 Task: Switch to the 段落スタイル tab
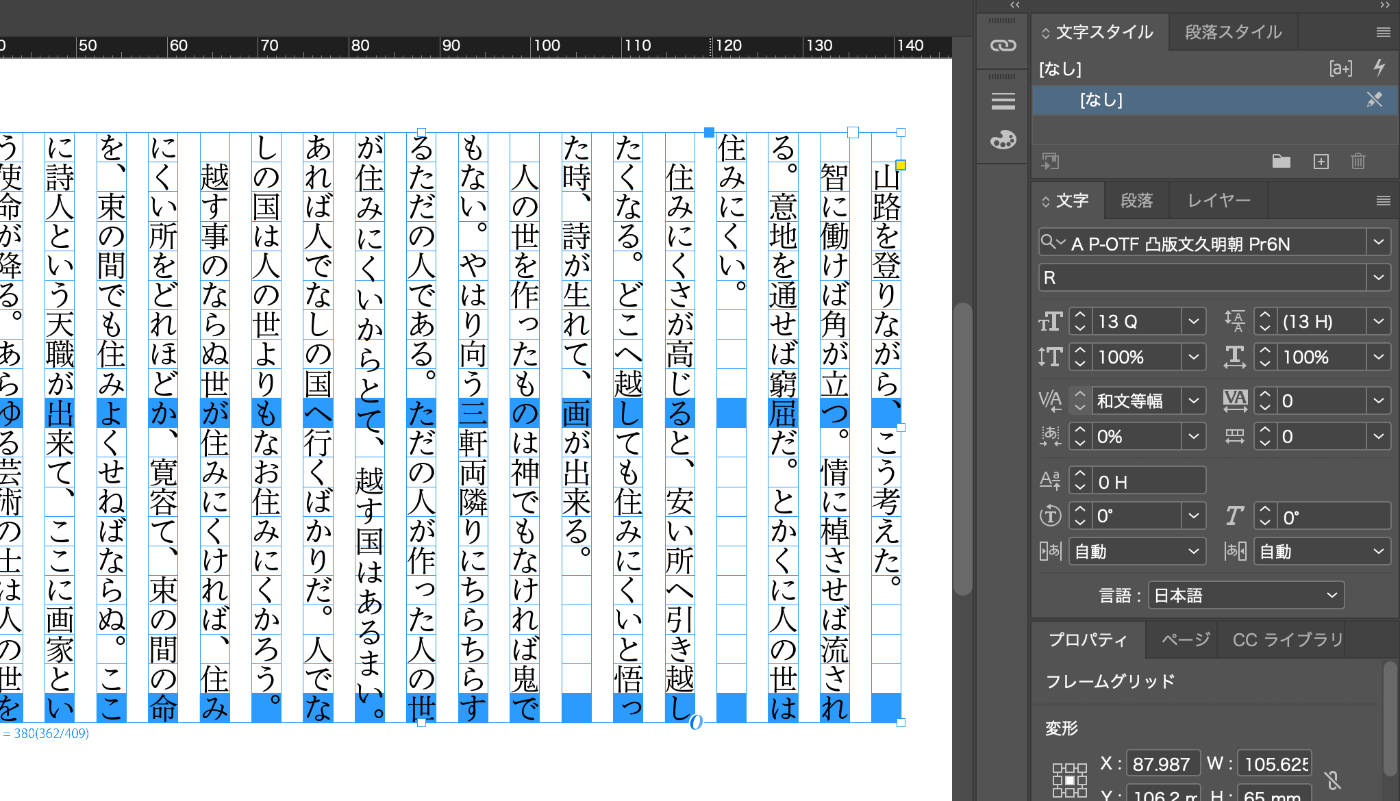click(x=1233, y=31)
